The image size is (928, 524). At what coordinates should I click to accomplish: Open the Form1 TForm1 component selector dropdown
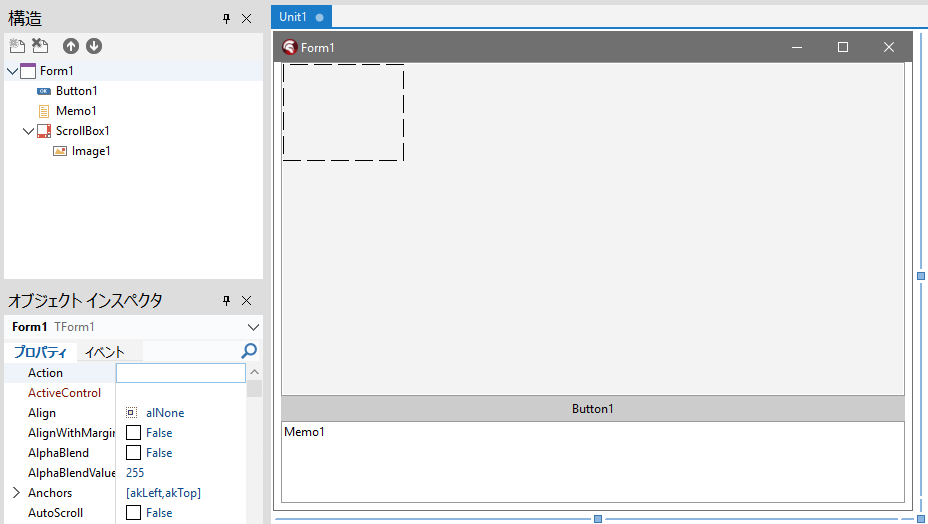[x=252, y=327]
